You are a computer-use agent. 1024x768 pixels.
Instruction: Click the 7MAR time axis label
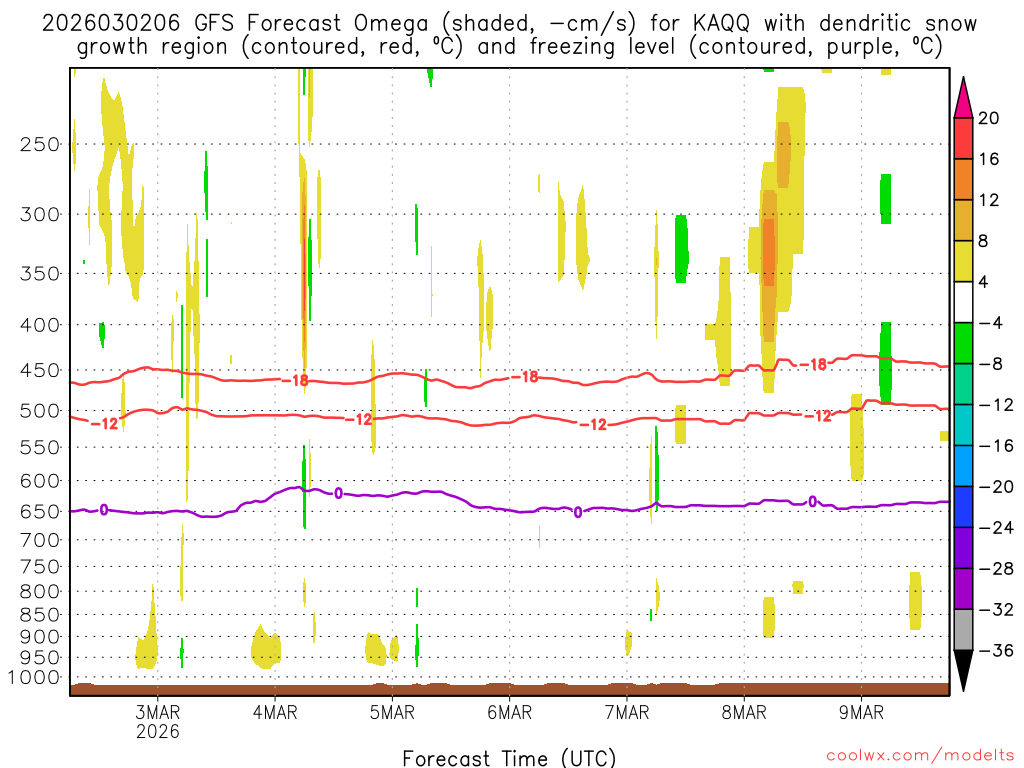(627, 712)
